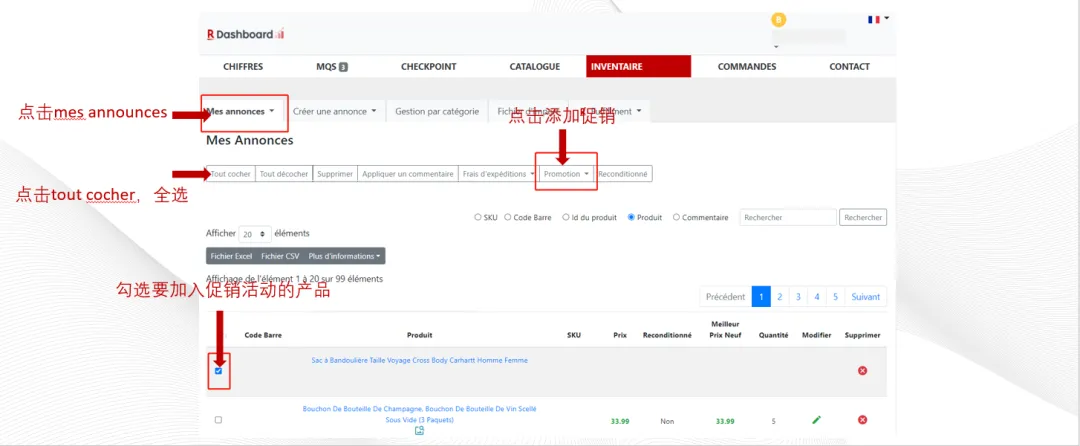Click the Reconditionné toolbar button
Image resolution: width=1080 pixels, height=446 pixels.
(x=623, y=174)
